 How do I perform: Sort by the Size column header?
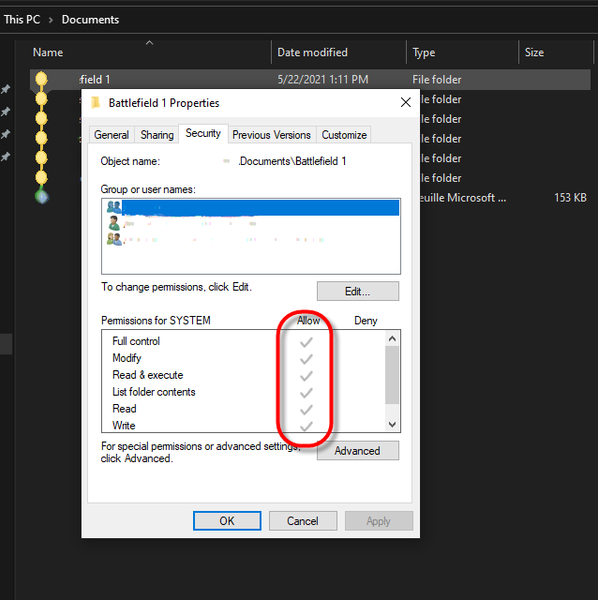tap(556, 52)
